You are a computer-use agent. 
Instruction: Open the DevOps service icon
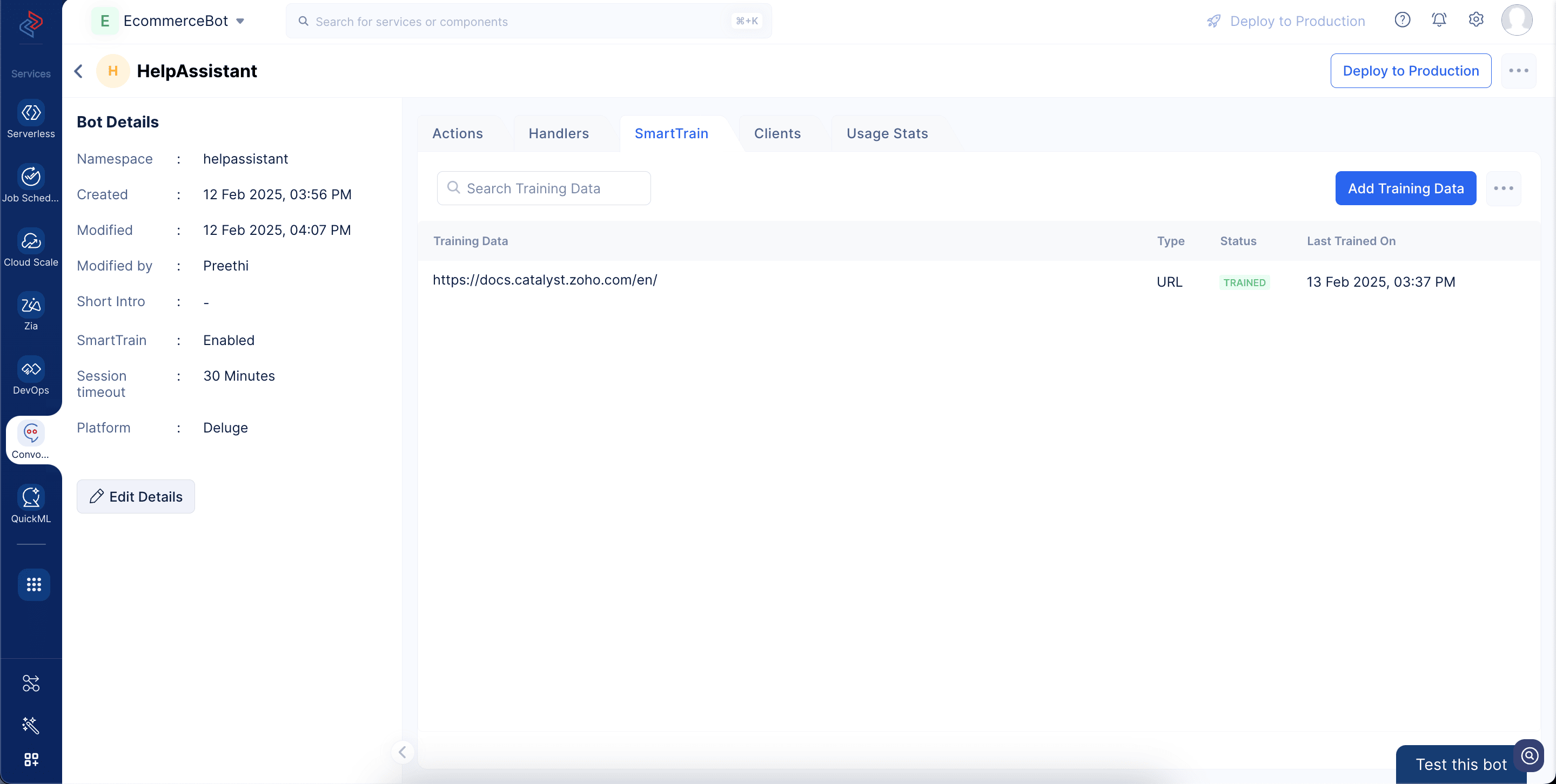point(31,369)
